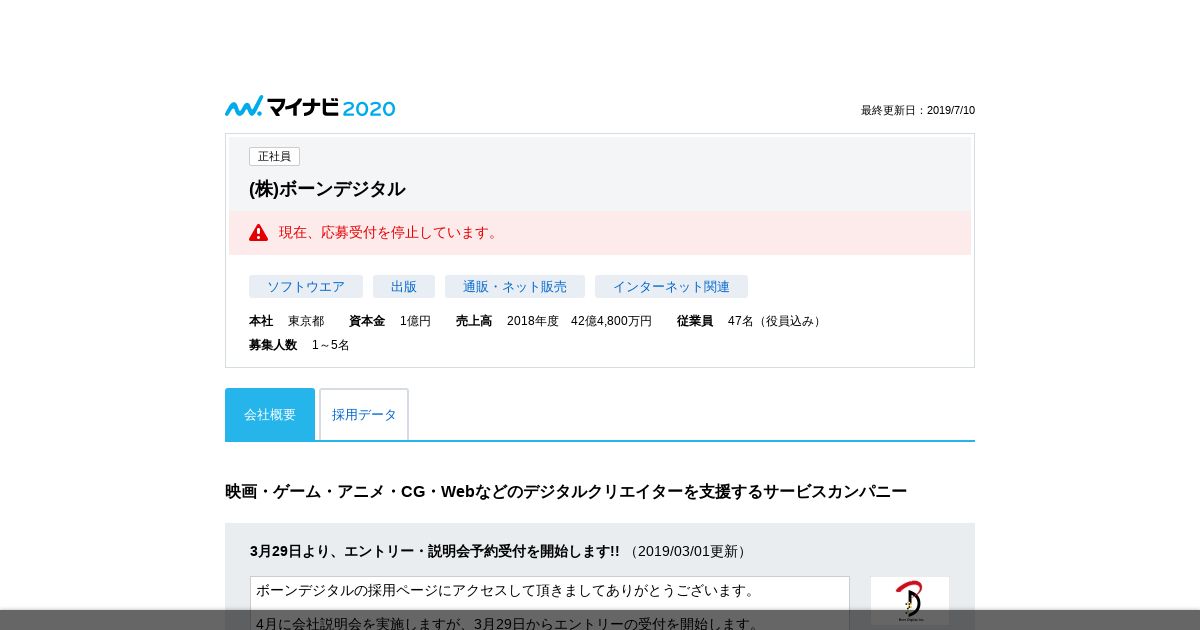Open the 出版 industry tag
The height and width of the screenshot is (630, 1200).
tap(404, 287)
